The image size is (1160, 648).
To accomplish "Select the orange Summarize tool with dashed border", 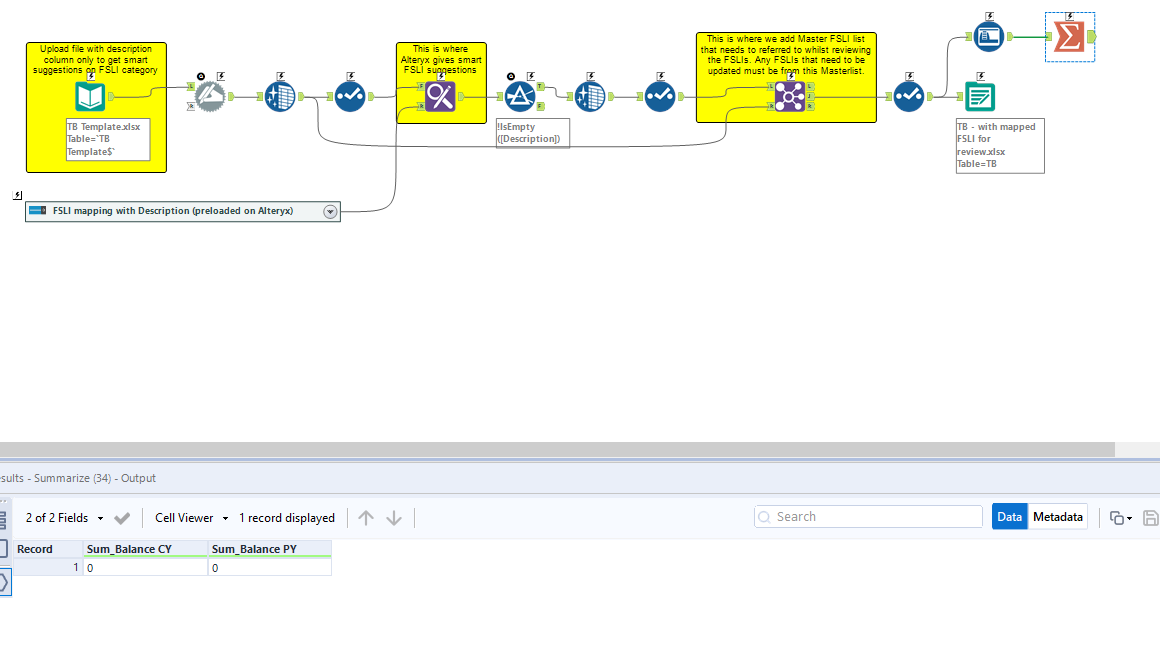I will click(x=1070, y=35).
